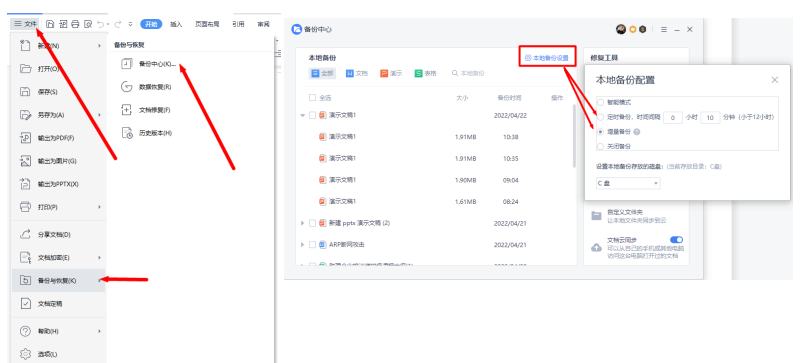The height and width of the screenshot is (363, 803).
Task: Click the 分享文档(D) share icon
Action: click(x=25, y=234)
